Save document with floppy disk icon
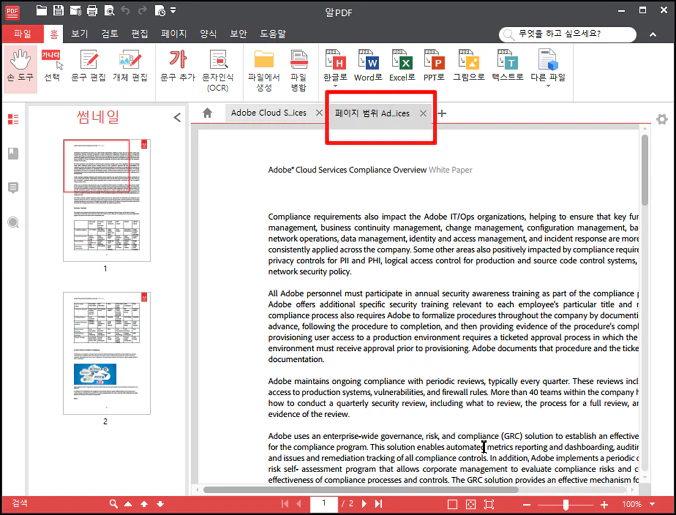Image resolution: width=676 pixels, height=515 pixels. click(58, 10)
